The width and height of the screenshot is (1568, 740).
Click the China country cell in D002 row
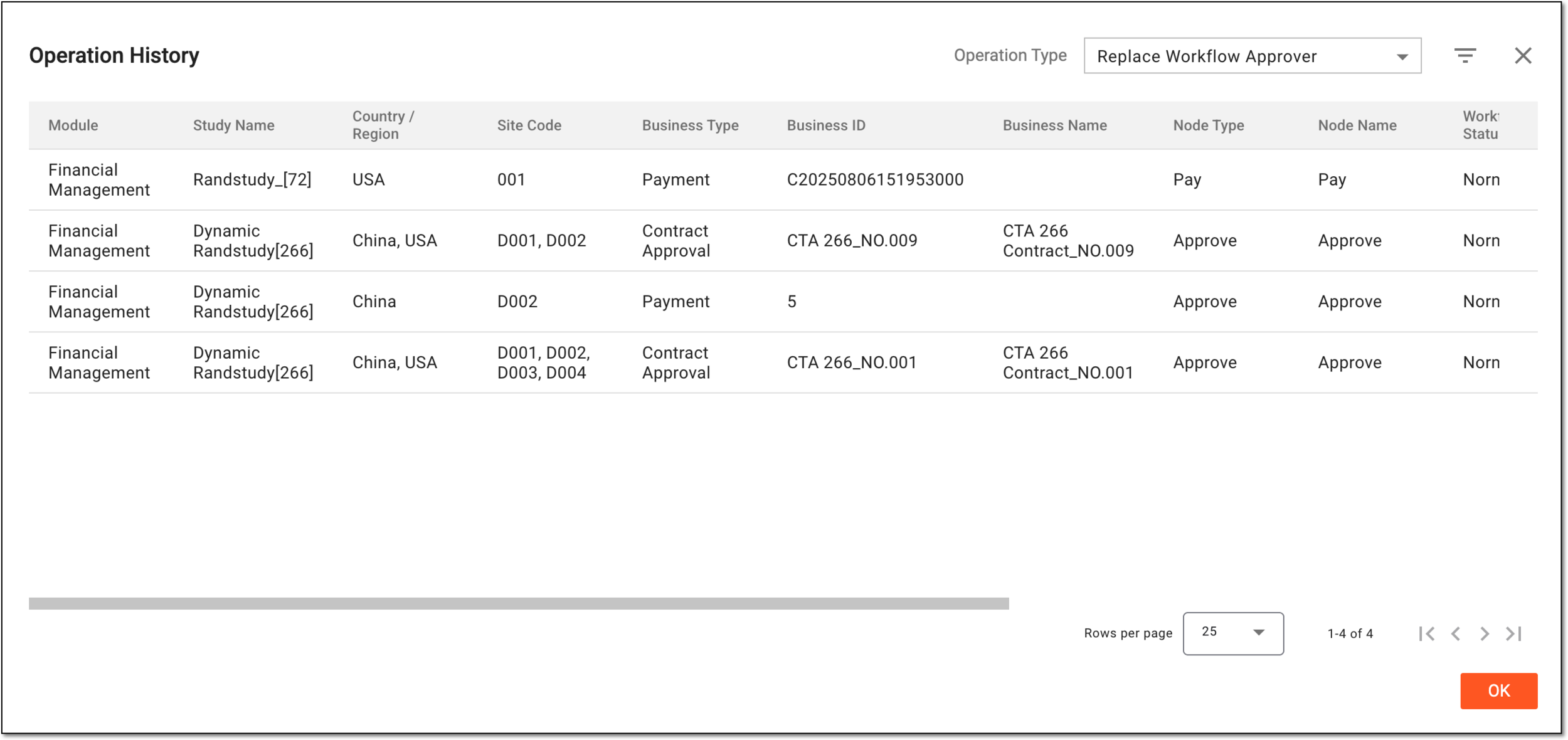374,302
